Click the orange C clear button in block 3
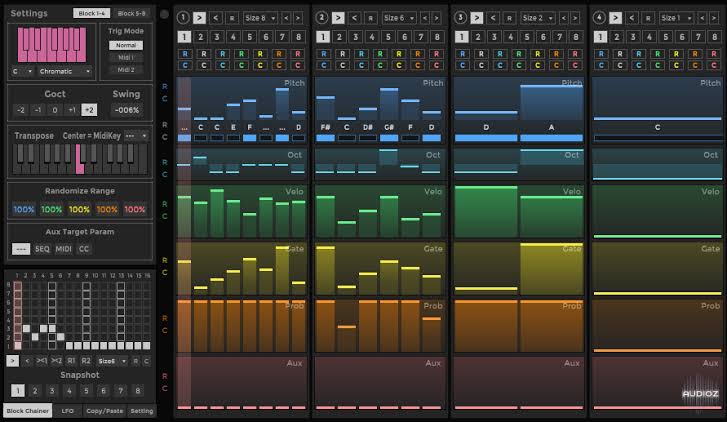 [556, 65]
